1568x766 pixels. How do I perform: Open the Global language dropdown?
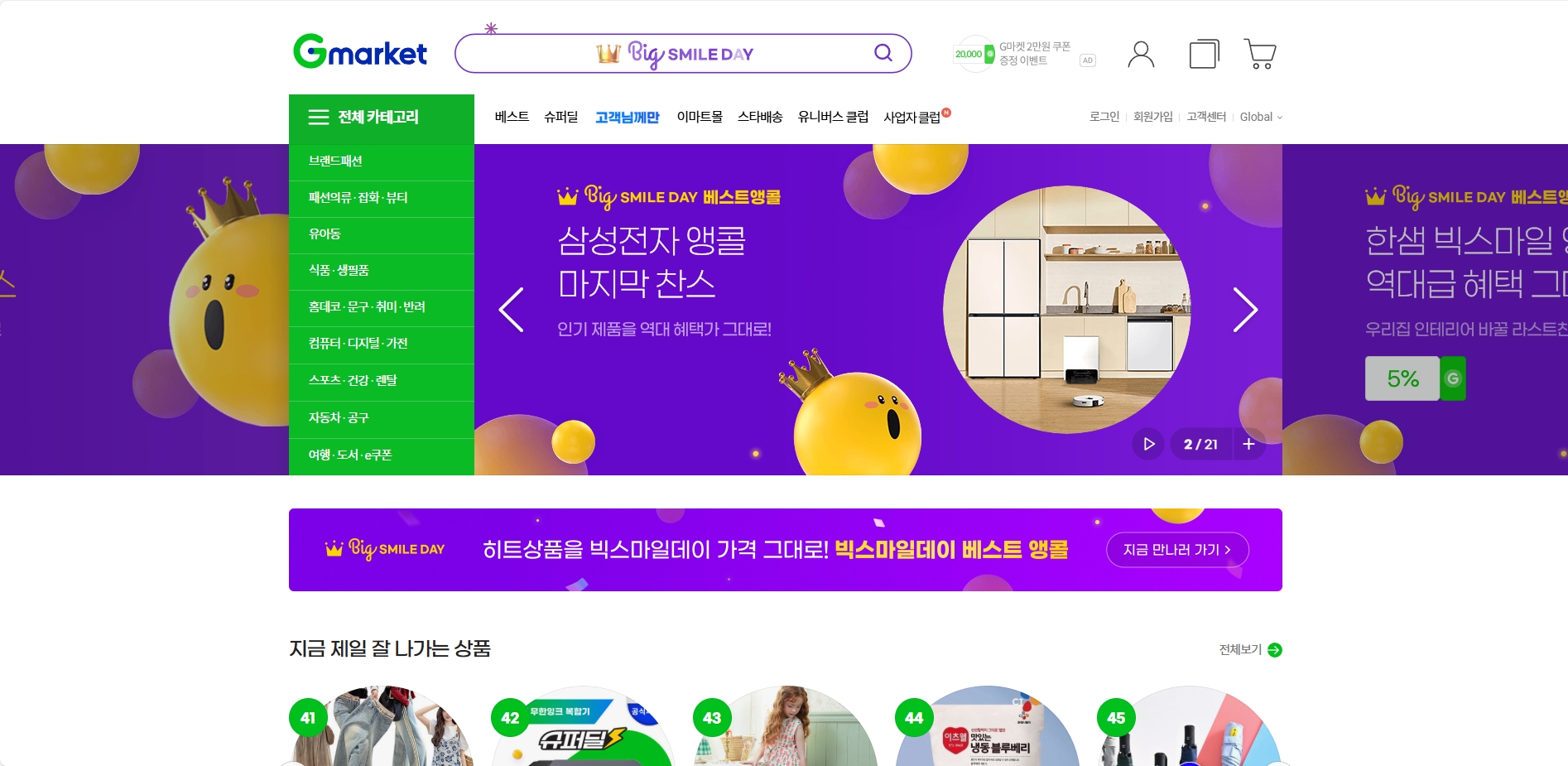point(1261,117)
